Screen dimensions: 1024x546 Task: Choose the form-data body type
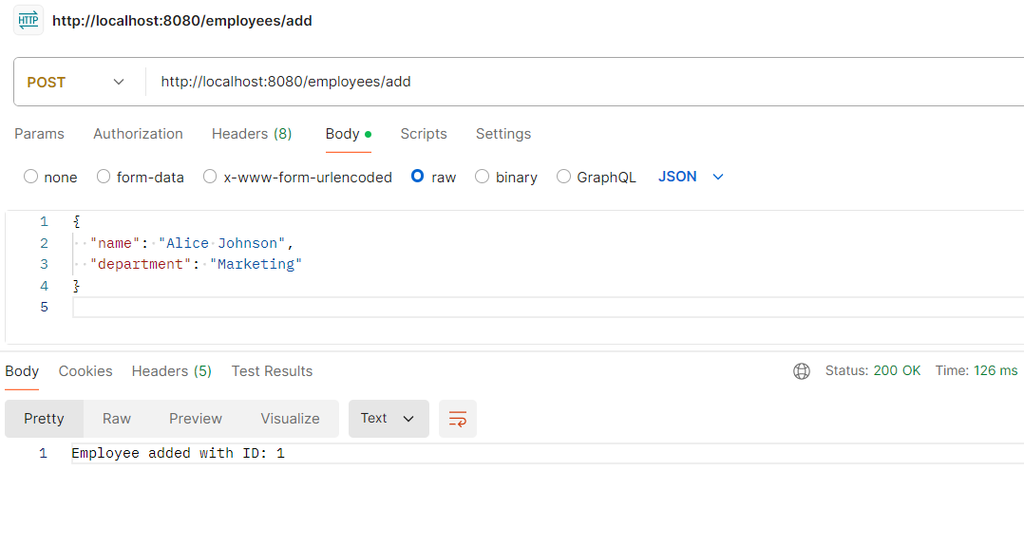pos(104,177)
